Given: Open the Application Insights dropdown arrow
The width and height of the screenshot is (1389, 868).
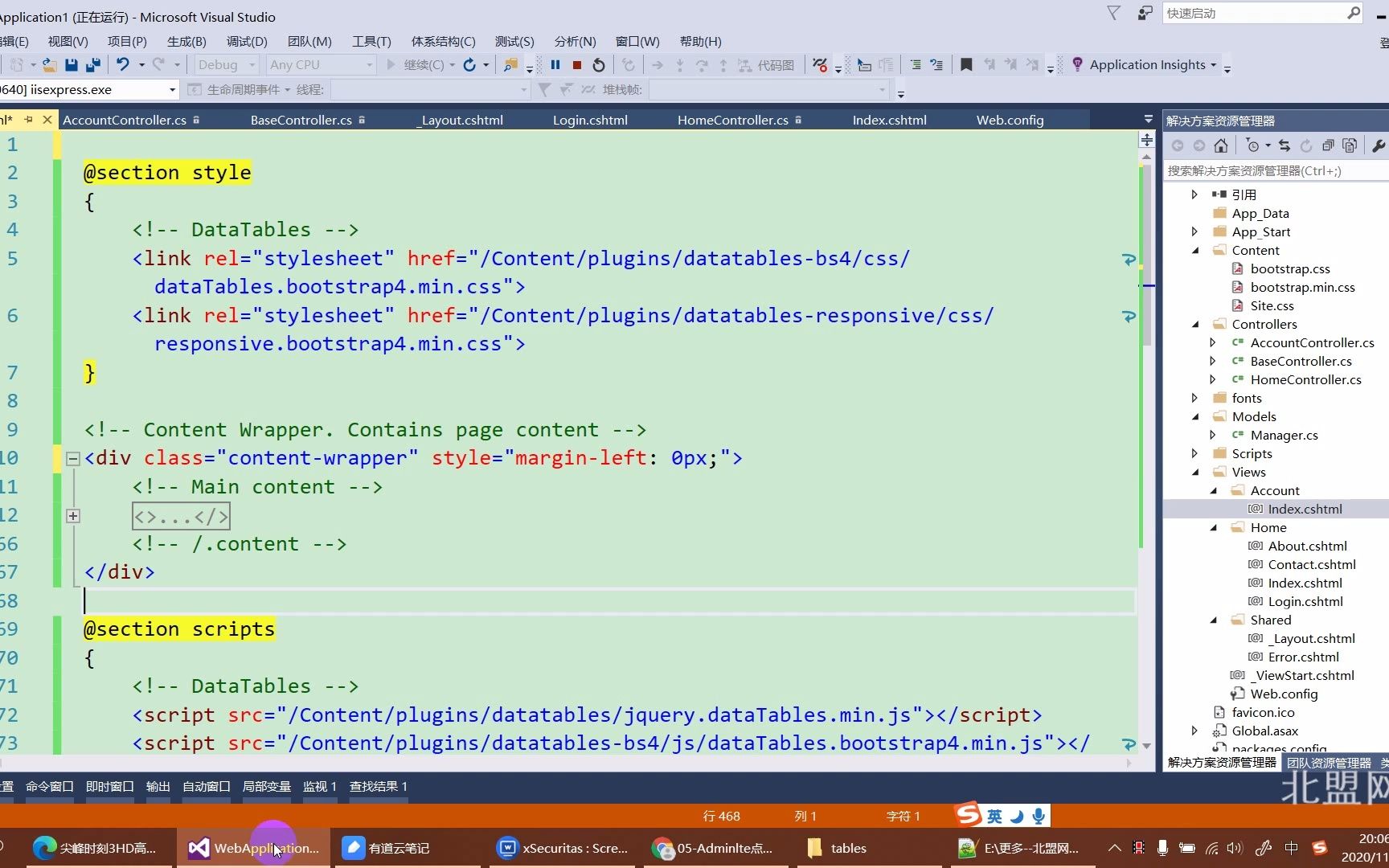Looking at the screenshot, I should point(1214,65).
